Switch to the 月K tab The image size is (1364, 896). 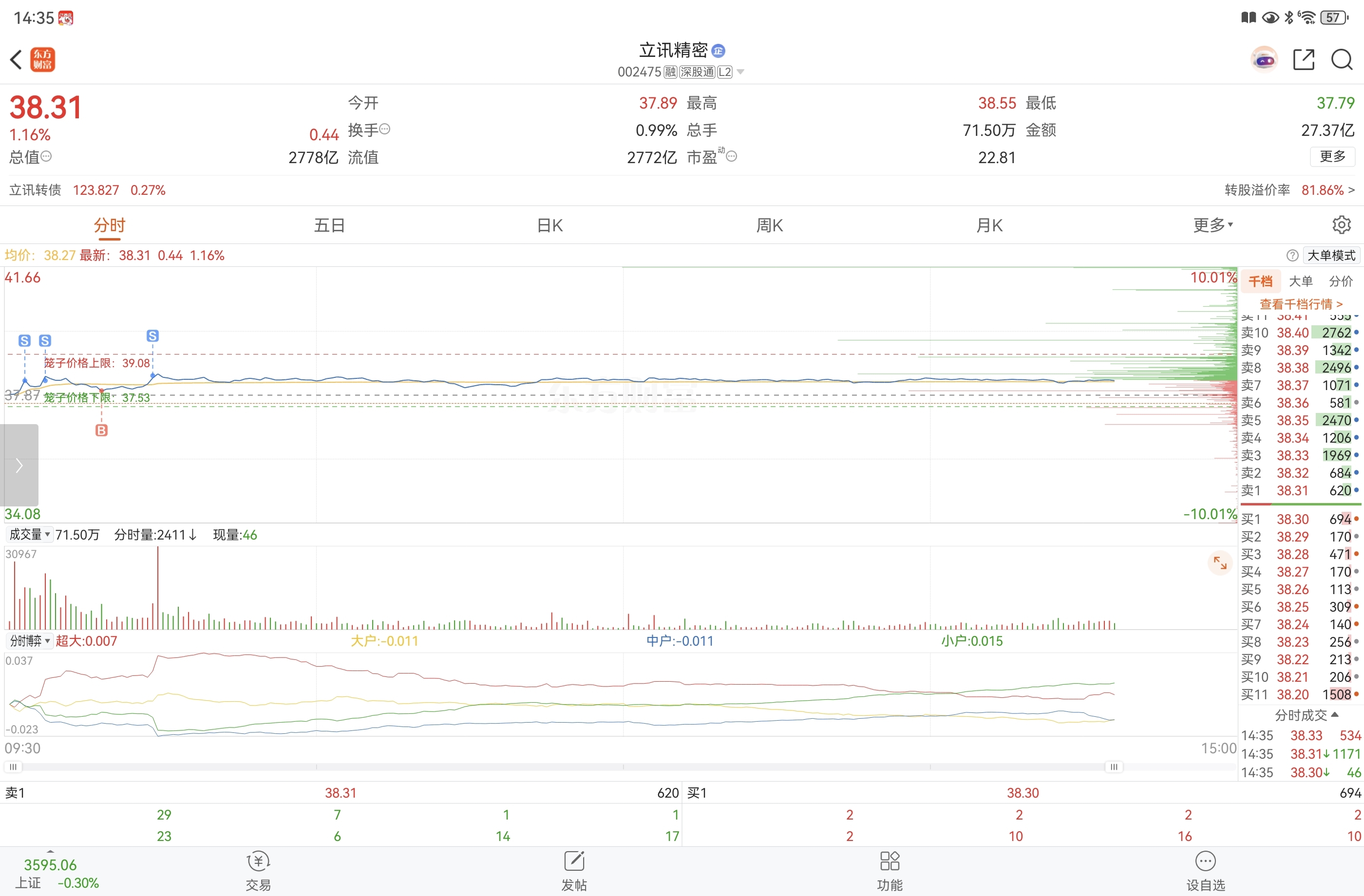click(990, 225)
